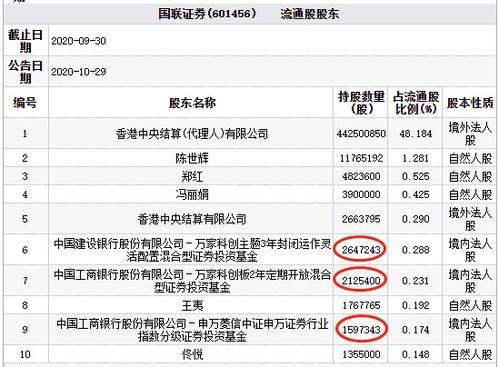Select the 股本性质 column header
This screenshot has width=499, height=367.
(x=470, y=103)
